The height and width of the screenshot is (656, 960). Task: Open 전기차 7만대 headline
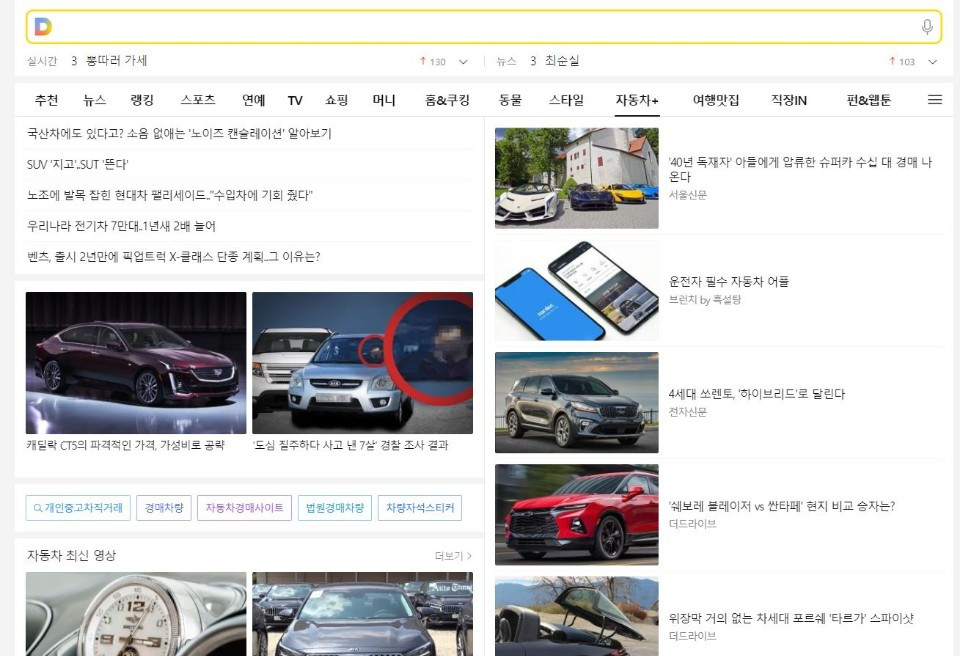click(x=121, y=226)
